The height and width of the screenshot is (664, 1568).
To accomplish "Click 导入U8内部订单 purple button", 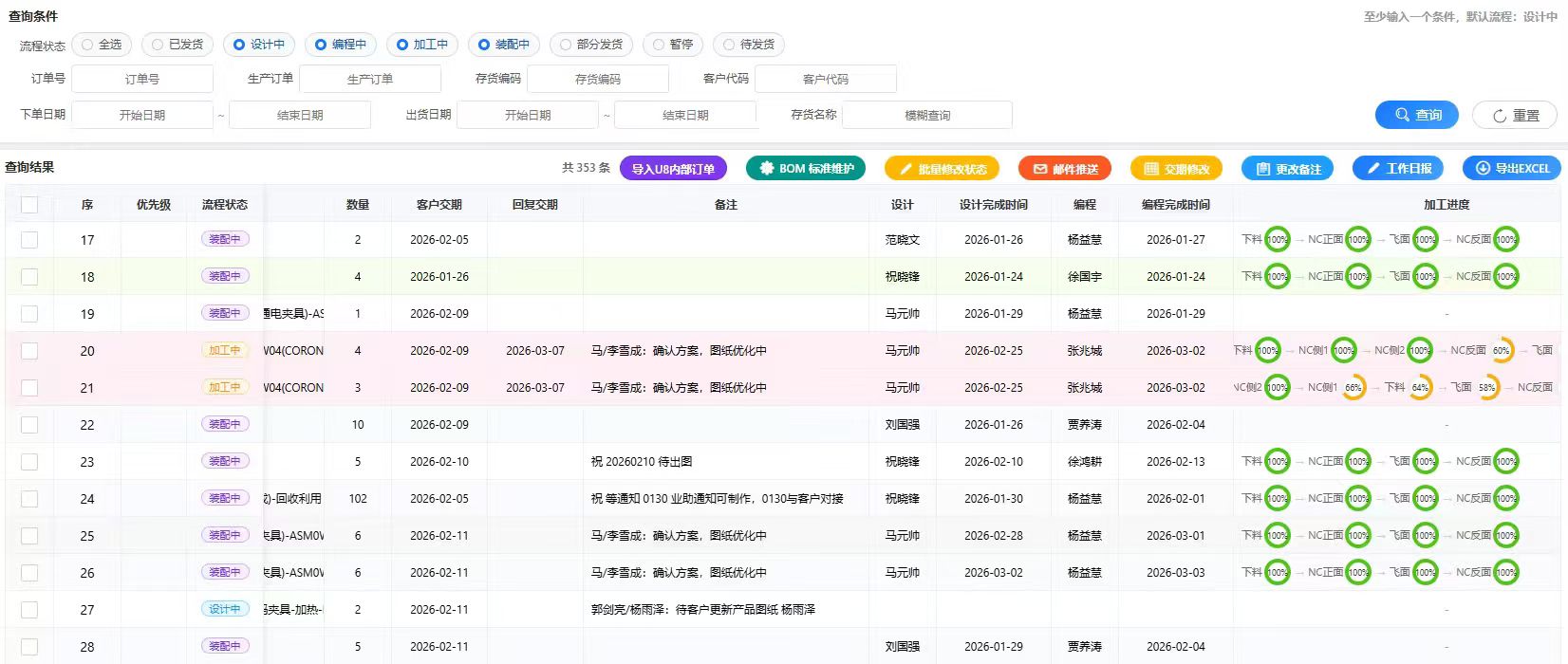I will pyautogui.click(x=673, y=169).
